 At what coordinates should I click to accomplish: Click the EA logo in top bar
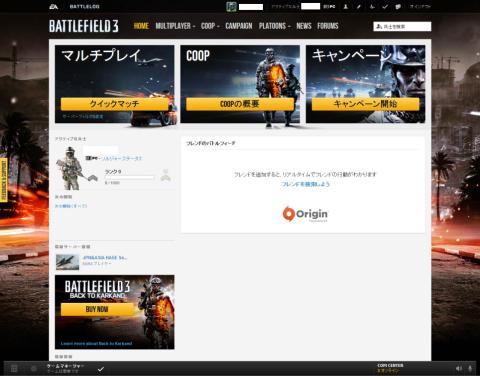pyautogui.click(x=54, y=6)
